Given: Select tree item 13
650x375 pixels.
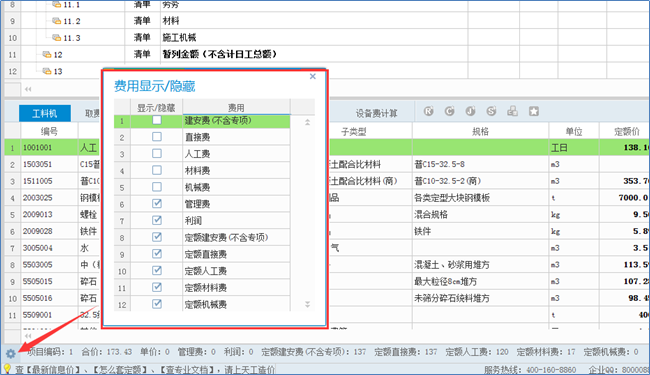Looking at the screenshot, I should click(58, 71).
